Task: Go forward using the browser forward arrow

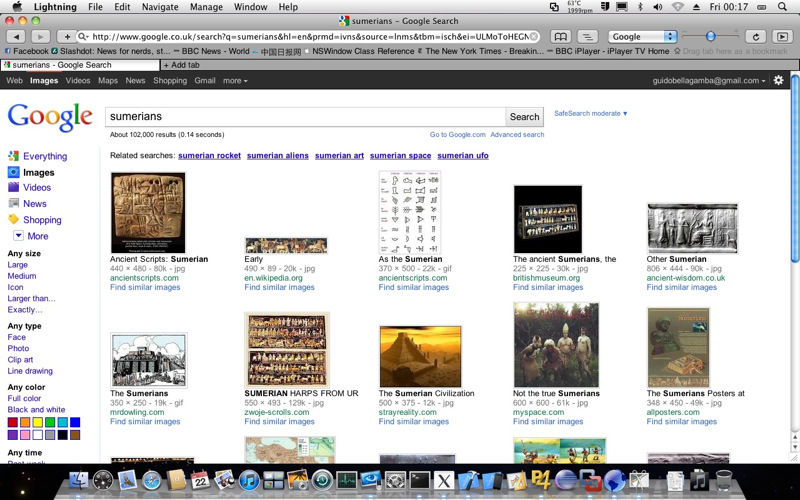Action: 41,37
